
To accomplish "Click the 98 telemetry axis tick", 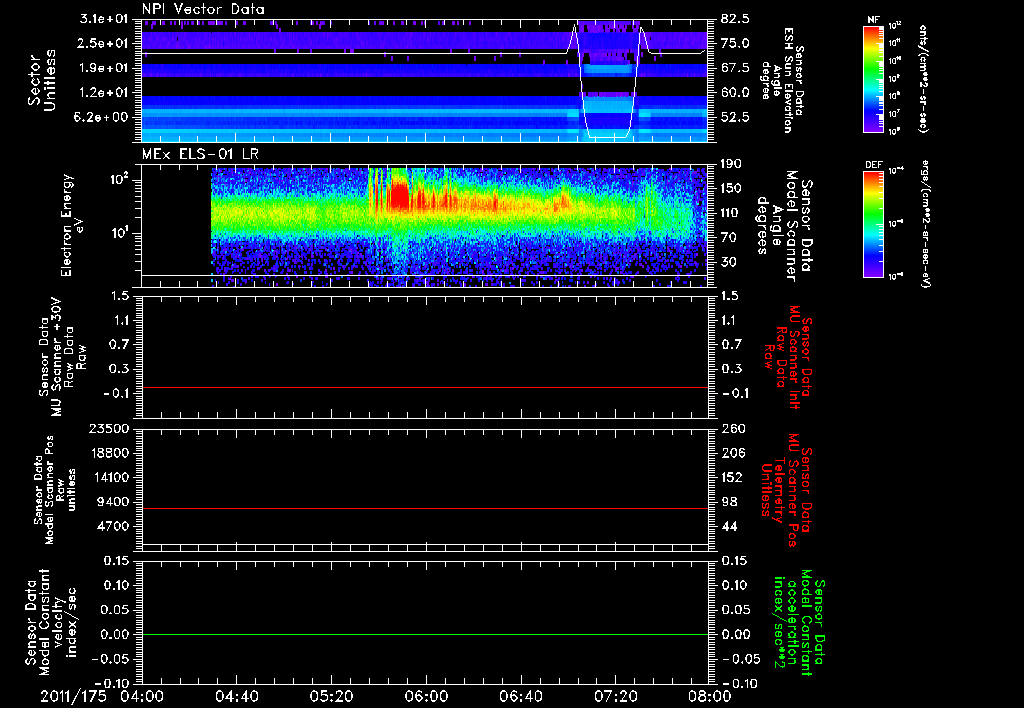I will tap(729, 502).
